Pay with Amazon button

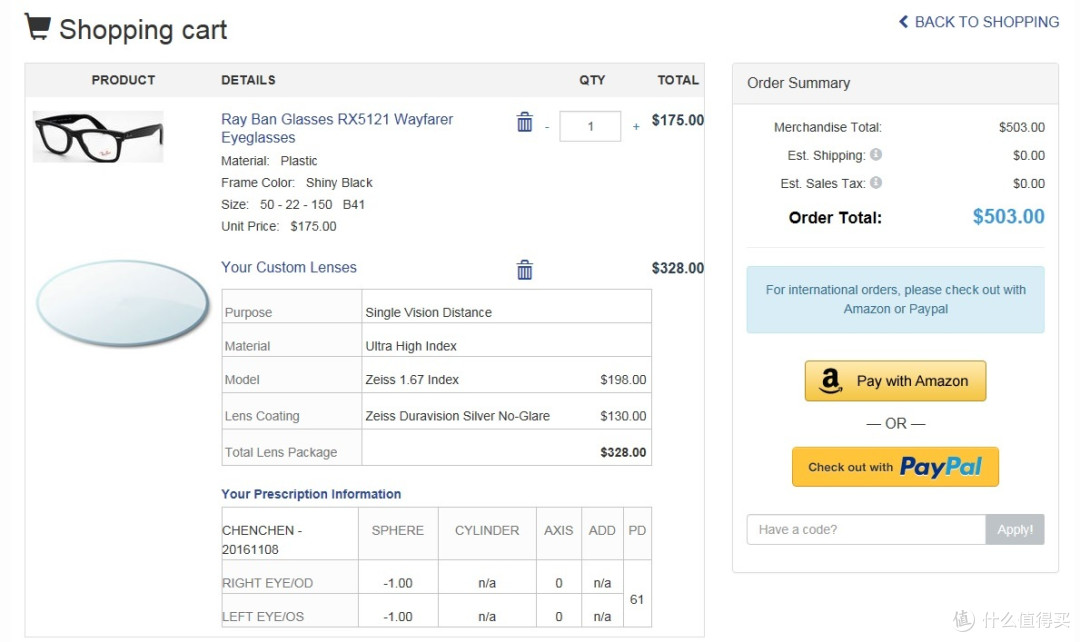895,381
